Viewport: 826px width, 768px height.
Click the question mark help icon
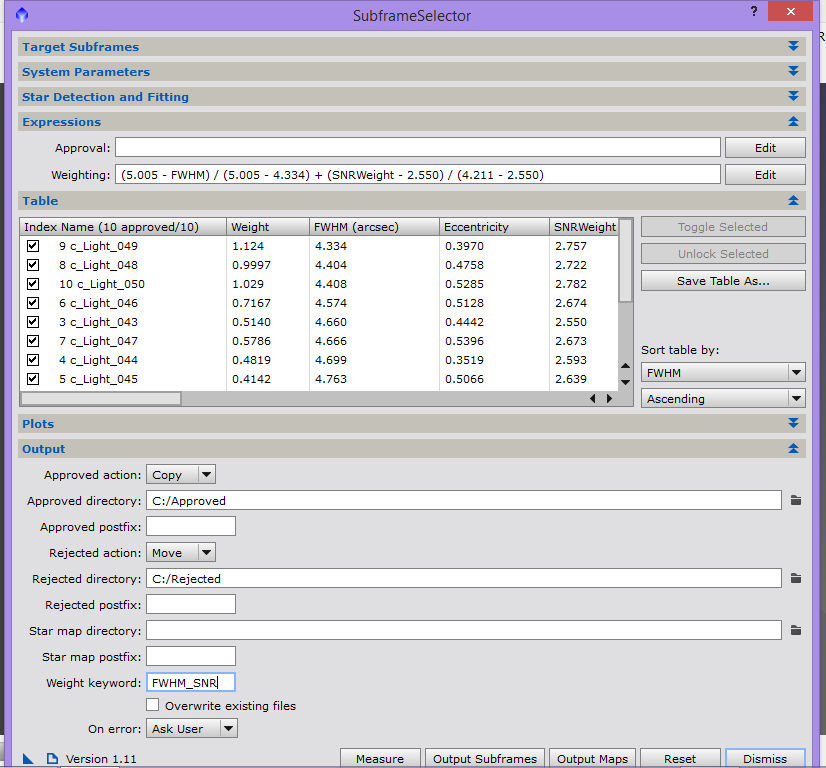[x=753, y=12]
